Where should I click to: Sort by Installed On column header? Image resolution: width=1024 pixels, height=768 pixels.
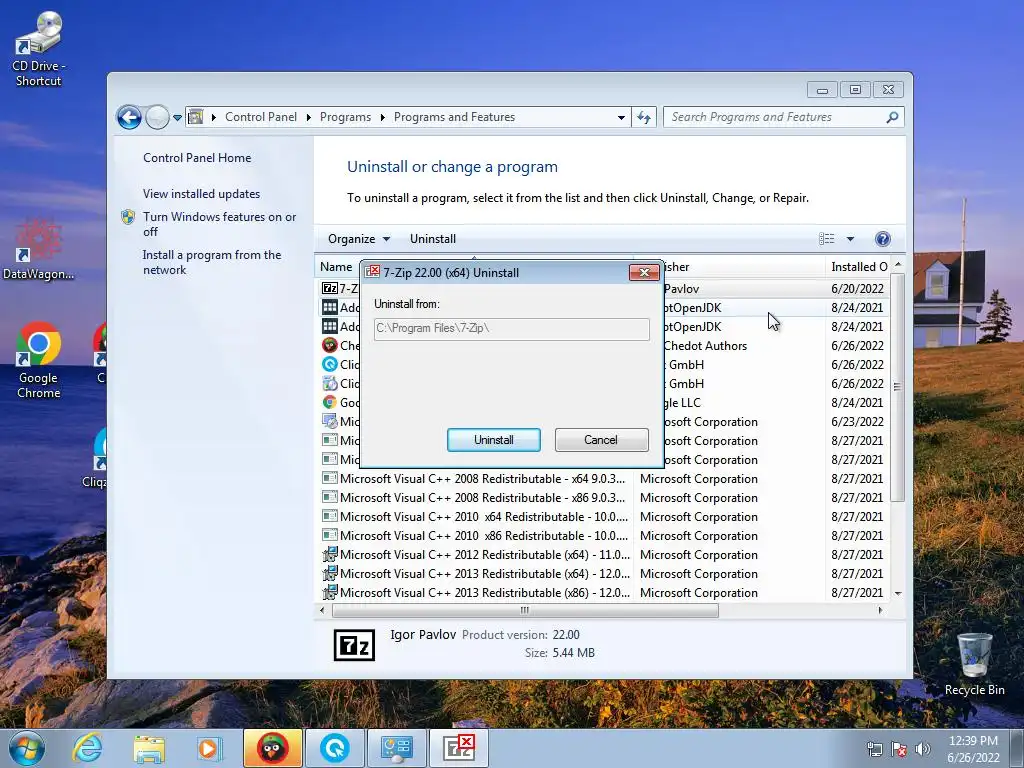tap(858, 266)
